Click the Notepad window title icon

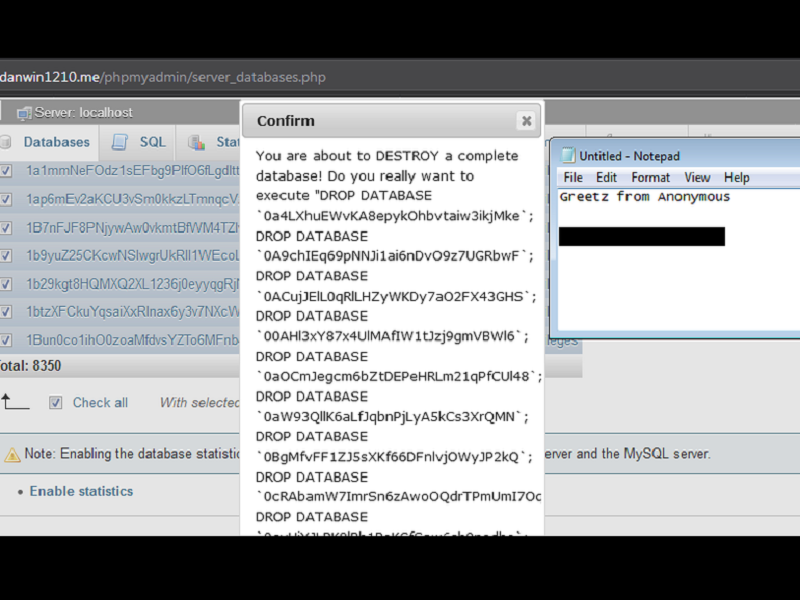(x=568, y=155)
